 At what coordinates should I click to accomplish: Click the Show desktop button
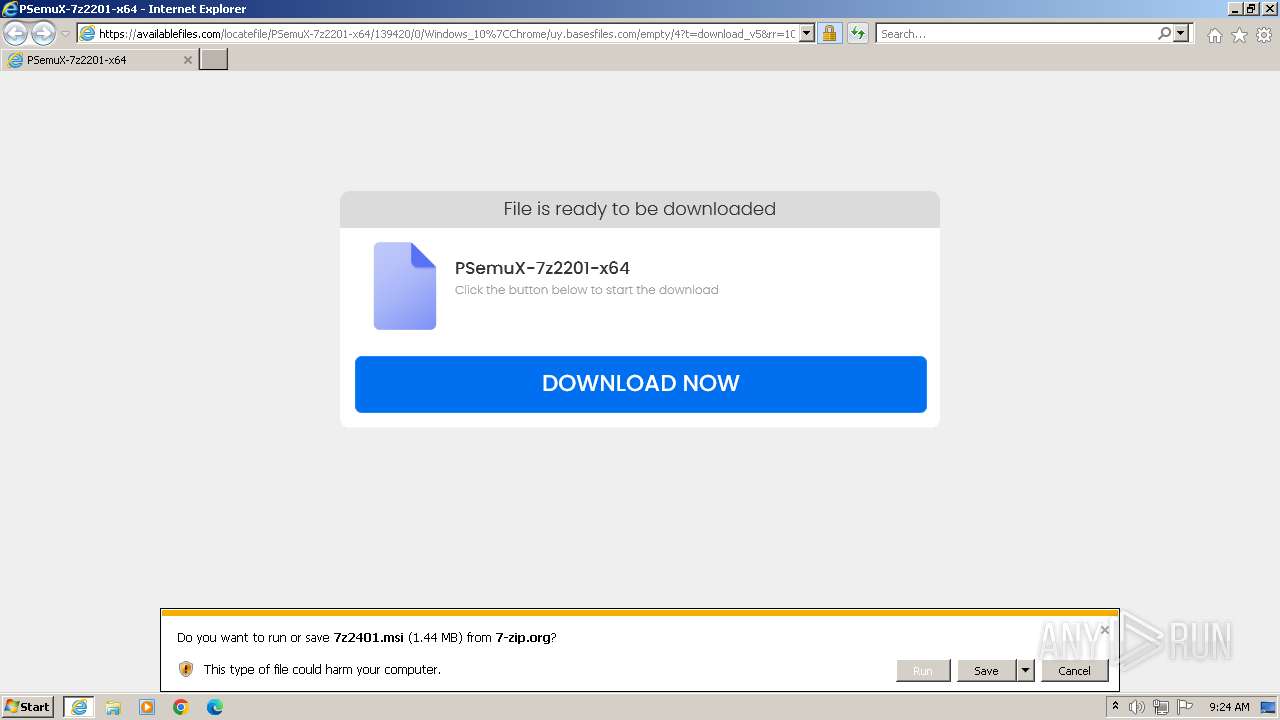point(1269,707)
